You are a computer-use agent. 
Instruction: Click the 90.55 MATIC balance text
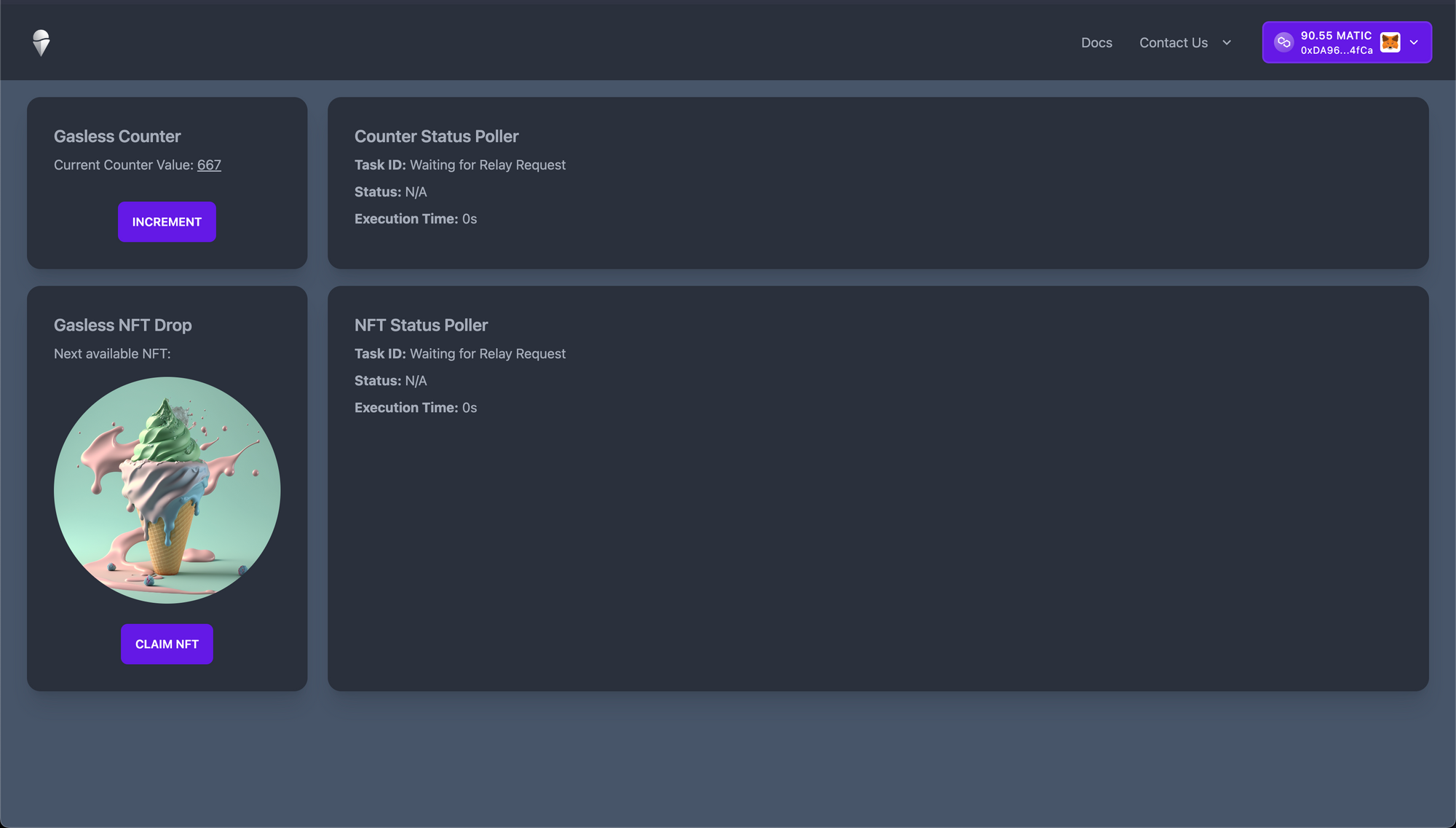pyautogui.click(x=1336, y=35)
